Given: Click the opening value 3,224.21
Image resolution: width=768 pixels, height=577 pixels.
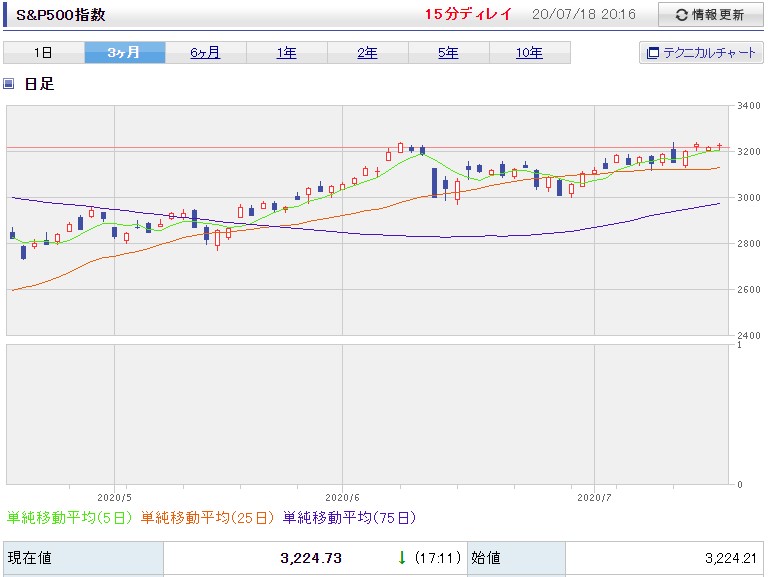Looking at the screenshot, I should coord(731,558).
